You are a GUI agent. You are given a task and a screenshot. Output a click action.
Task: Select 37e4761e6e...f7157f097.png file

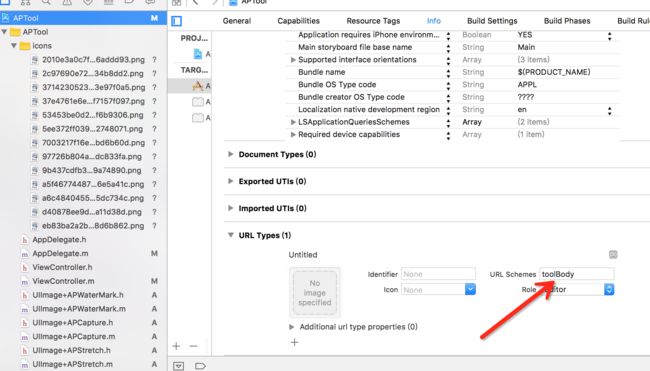click(x=93, y=101)
